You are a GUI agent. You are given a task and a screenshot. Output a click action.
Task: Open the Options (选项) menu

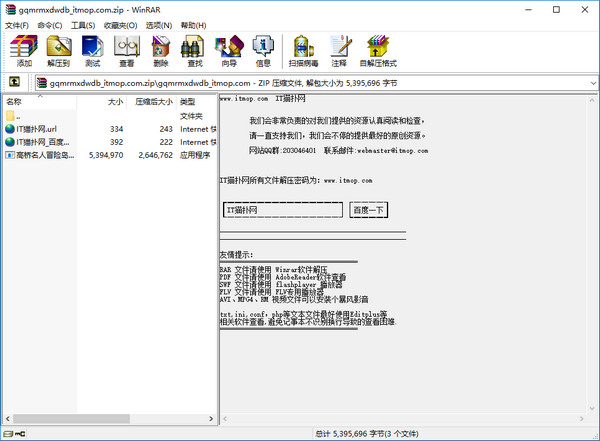159,25
